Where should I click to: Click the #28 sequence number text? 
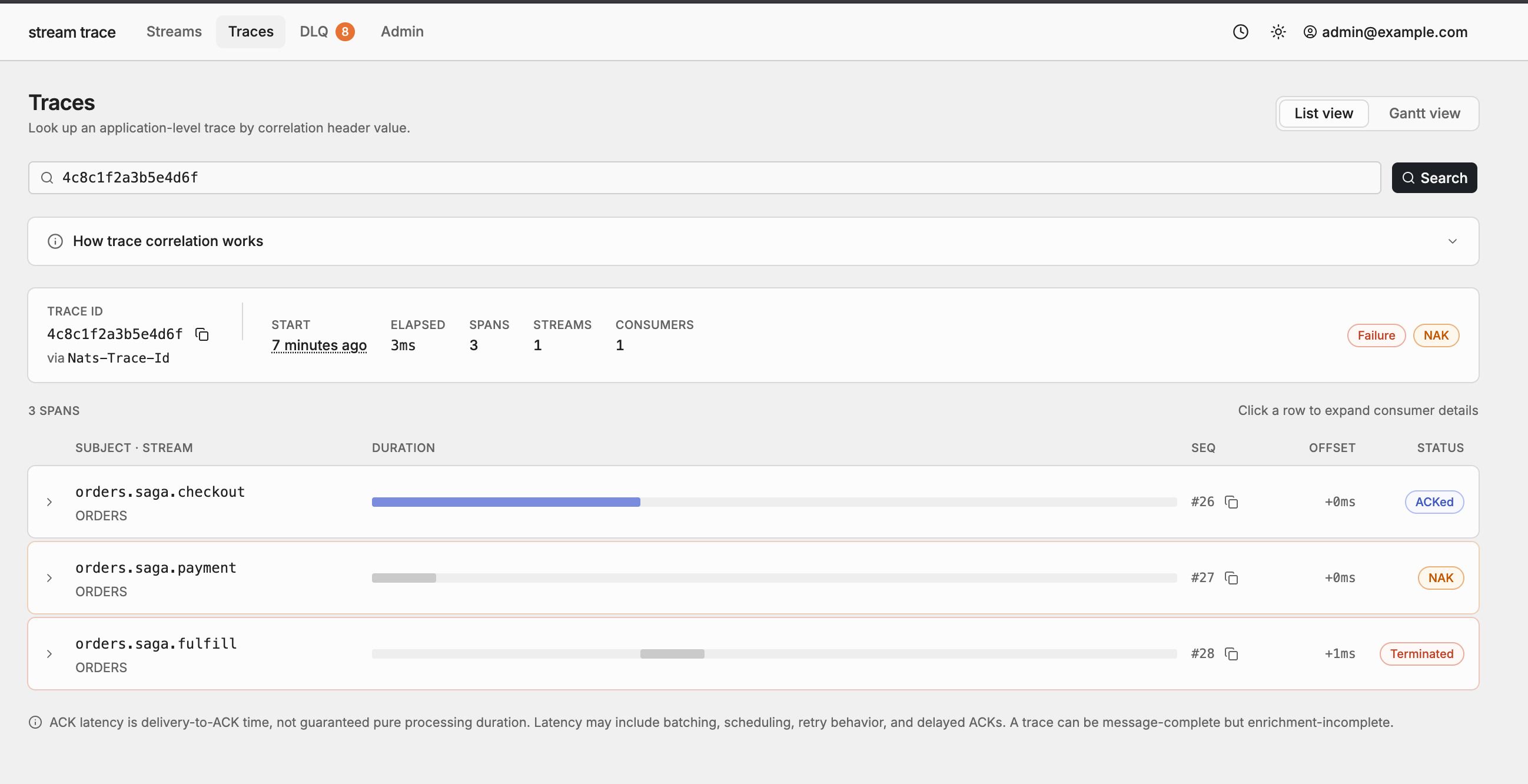(x=1203, y=654)
